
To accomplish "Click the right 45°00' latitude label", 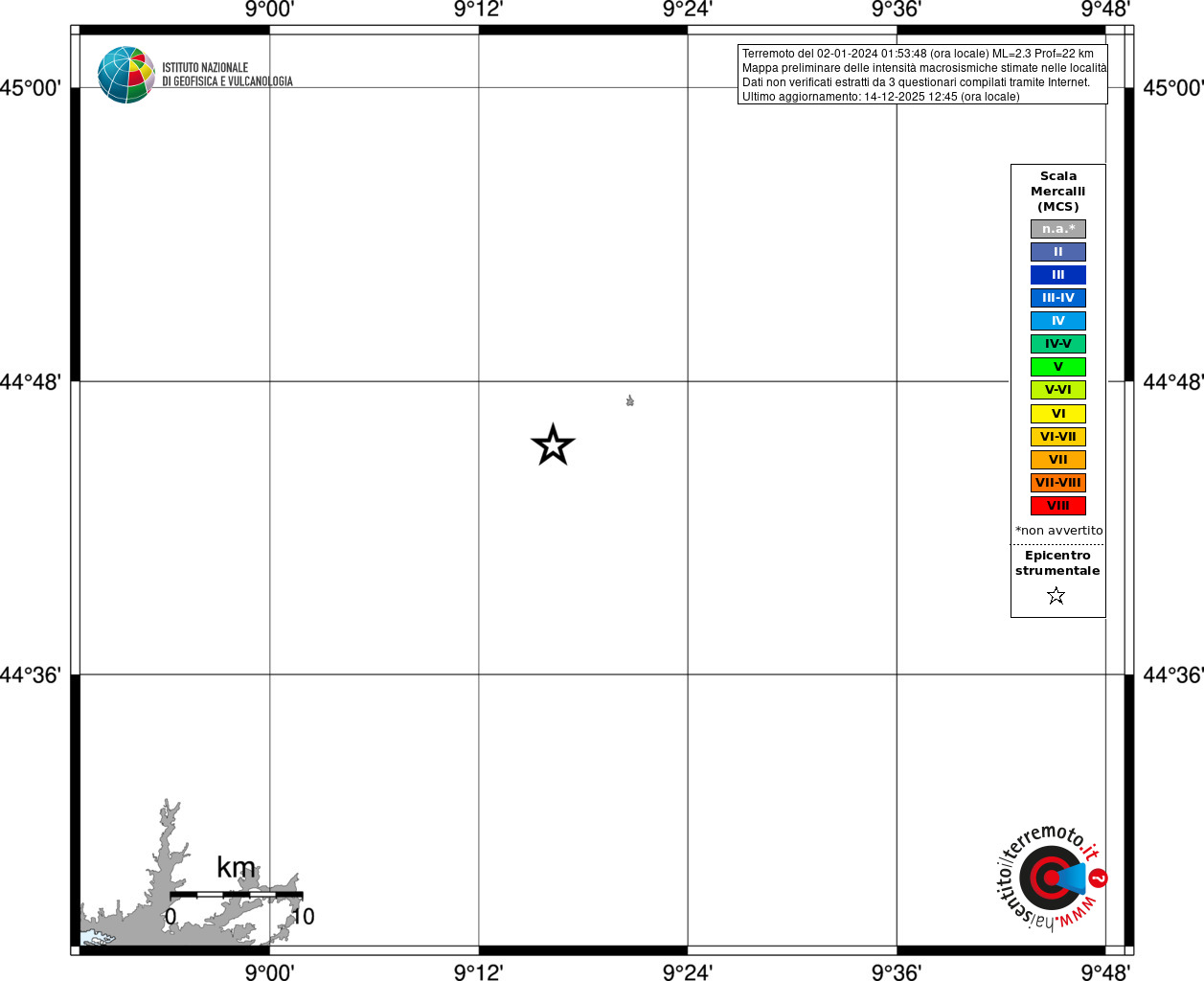I will tap(1173, 88).
